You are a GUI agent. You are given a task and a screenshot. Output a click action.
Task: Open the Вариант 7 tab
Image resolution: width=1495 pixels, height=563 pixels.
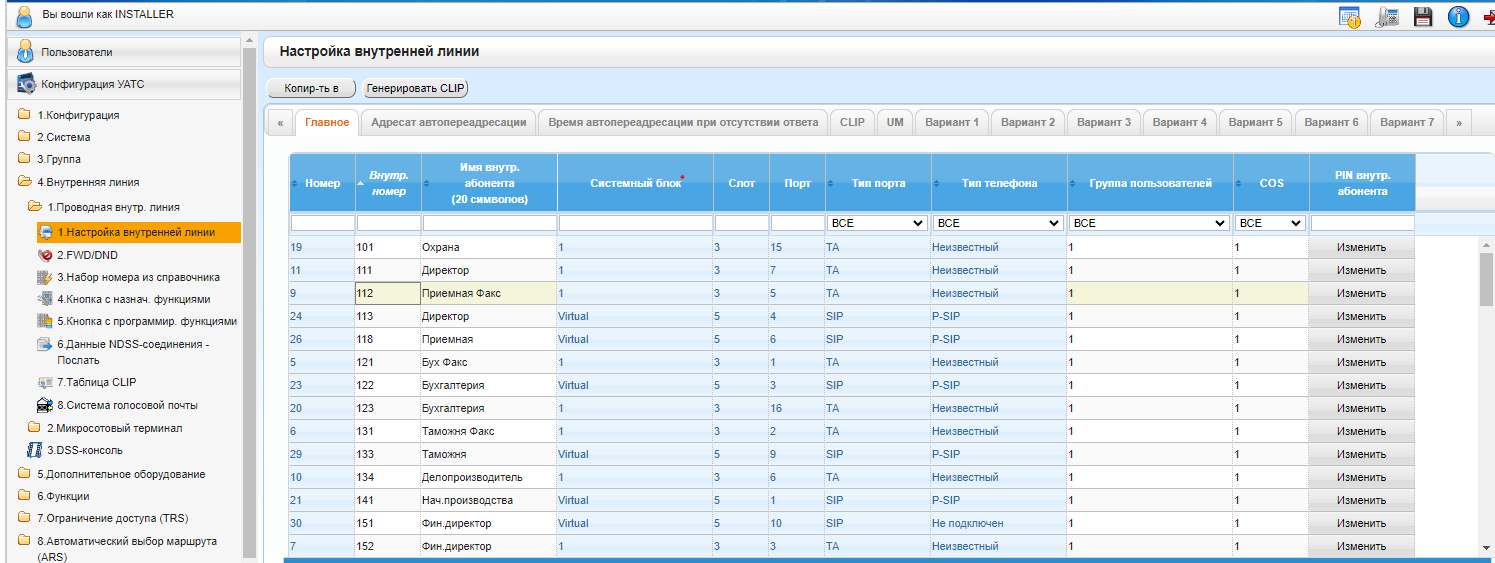(x=1407, y=122)
